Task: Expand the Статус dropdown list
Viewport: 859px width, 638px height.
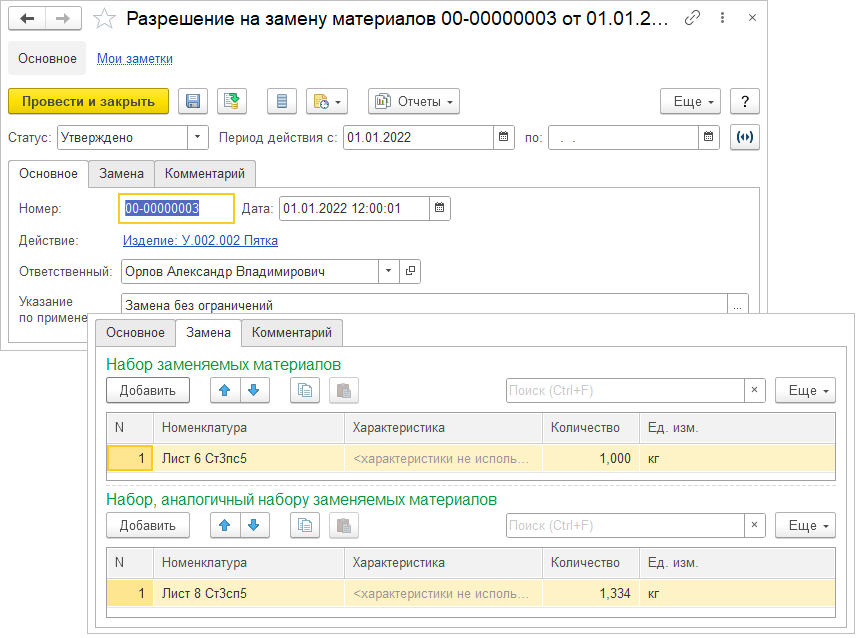Action: pos(198,137)
